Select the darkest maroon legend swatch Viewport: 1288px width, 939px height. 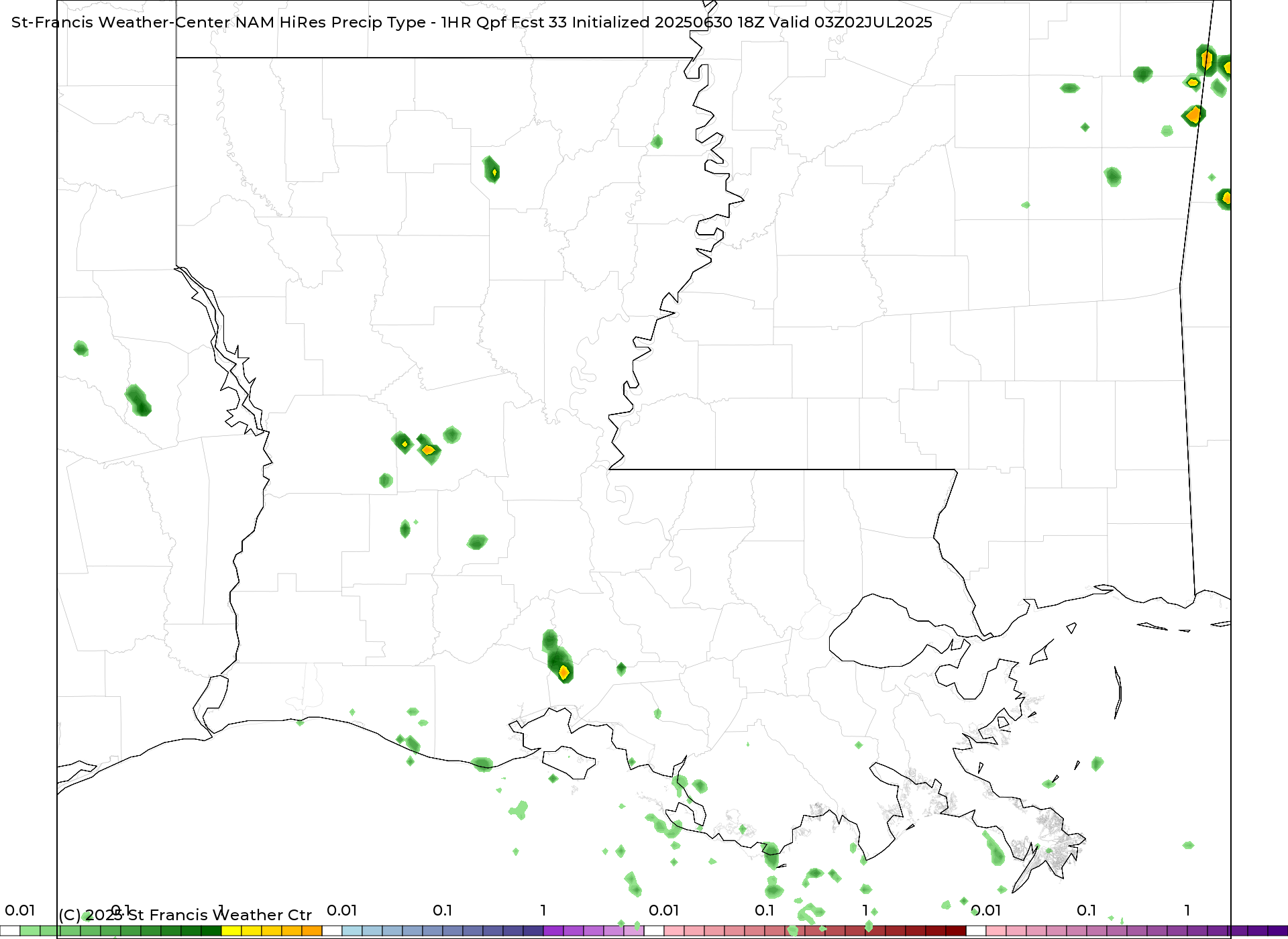click(956, 931)
